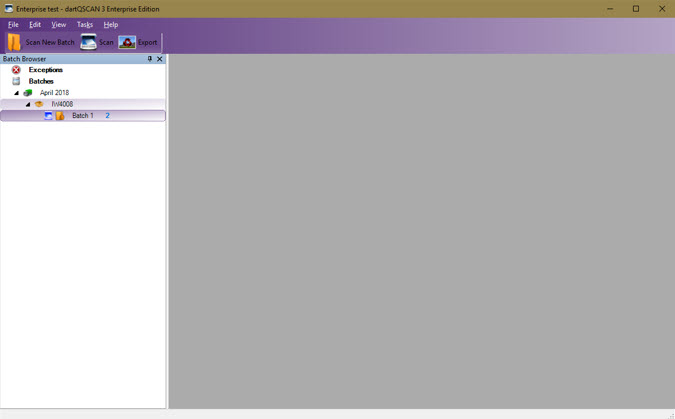
Task: Select the Exceptions entry text
Action: pos(46,70)
